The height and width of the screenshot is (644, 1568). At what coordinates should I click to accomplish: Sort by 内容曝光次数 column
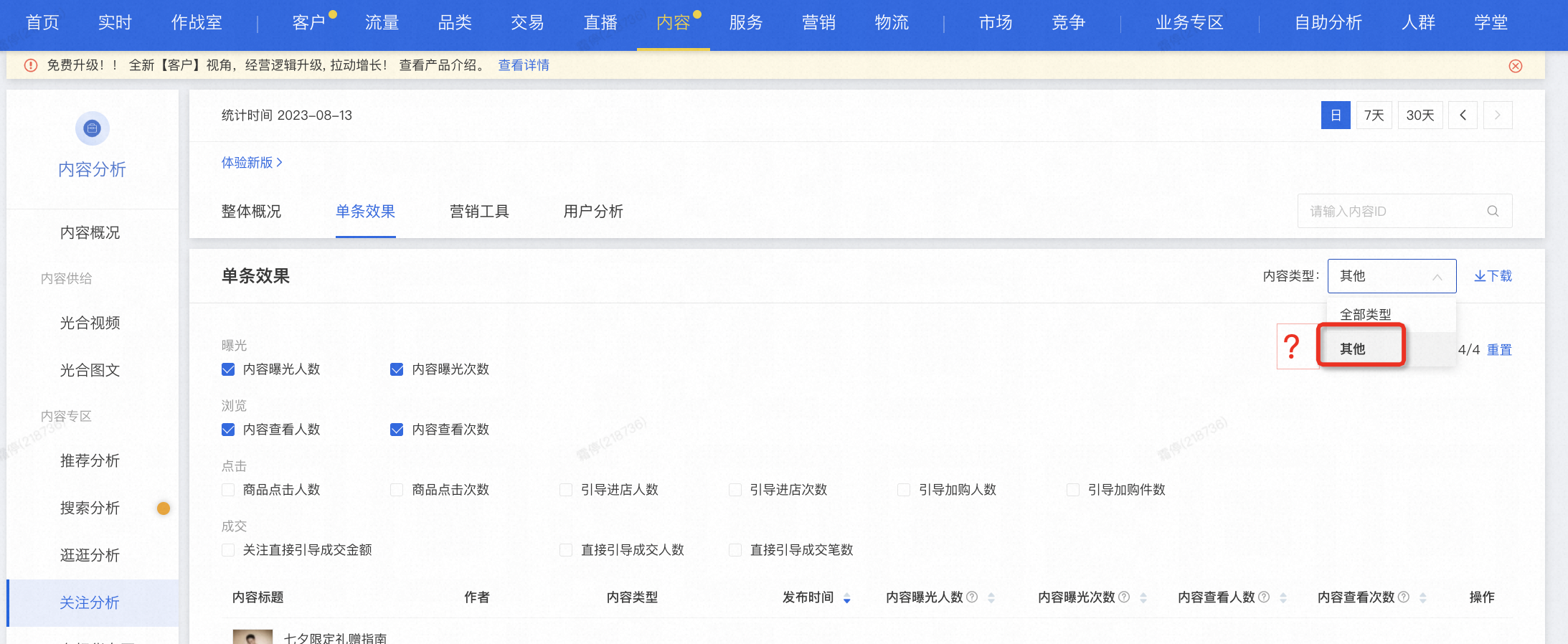click(1143, 598)
